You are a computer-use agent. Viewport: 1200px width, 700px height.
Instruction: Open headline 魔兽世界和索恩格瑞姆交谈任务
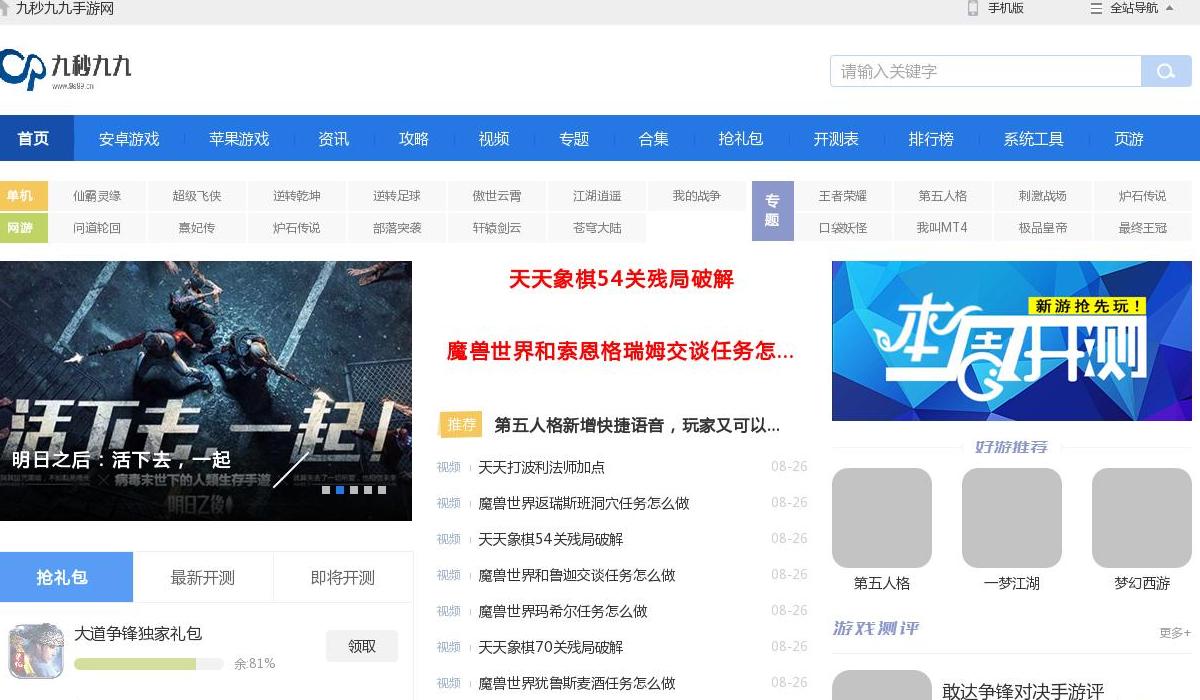(x=621, y=352)
